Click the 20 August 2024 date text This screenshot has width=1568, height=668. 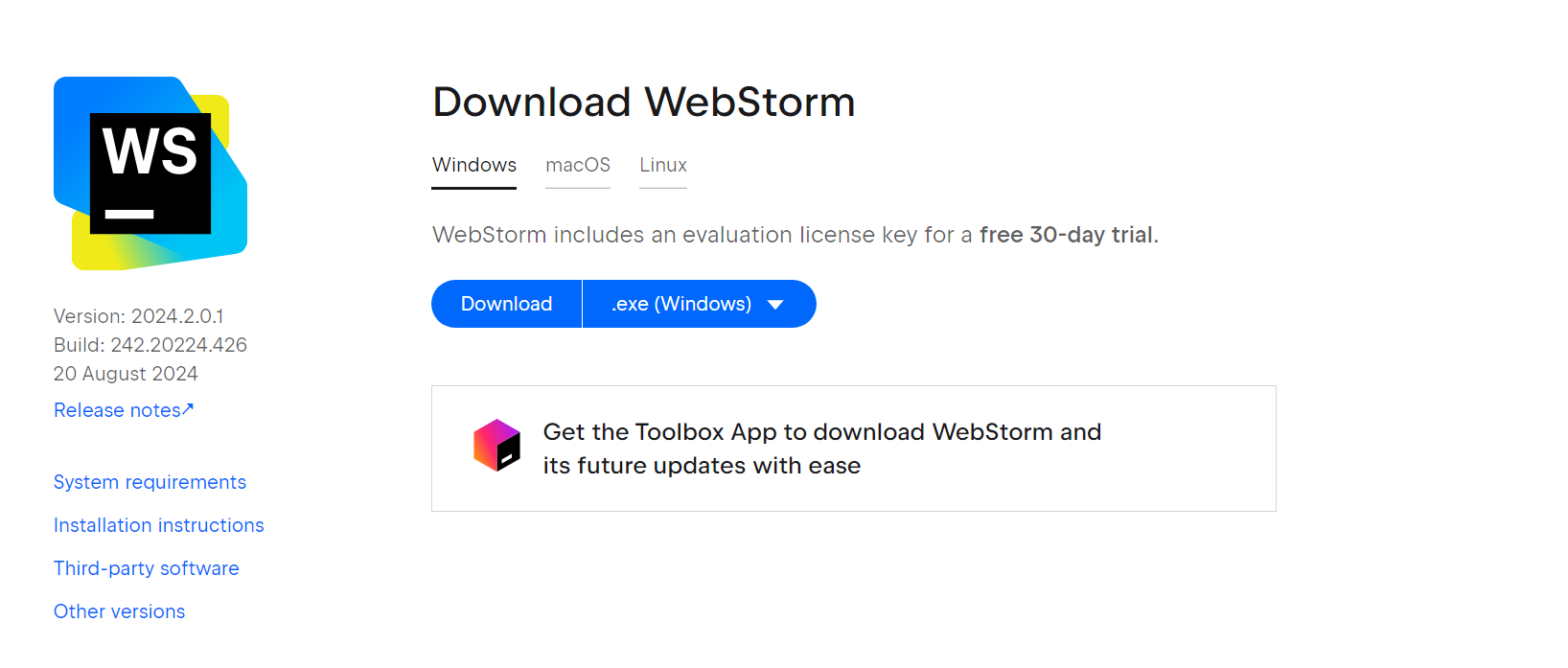point(126,374)
